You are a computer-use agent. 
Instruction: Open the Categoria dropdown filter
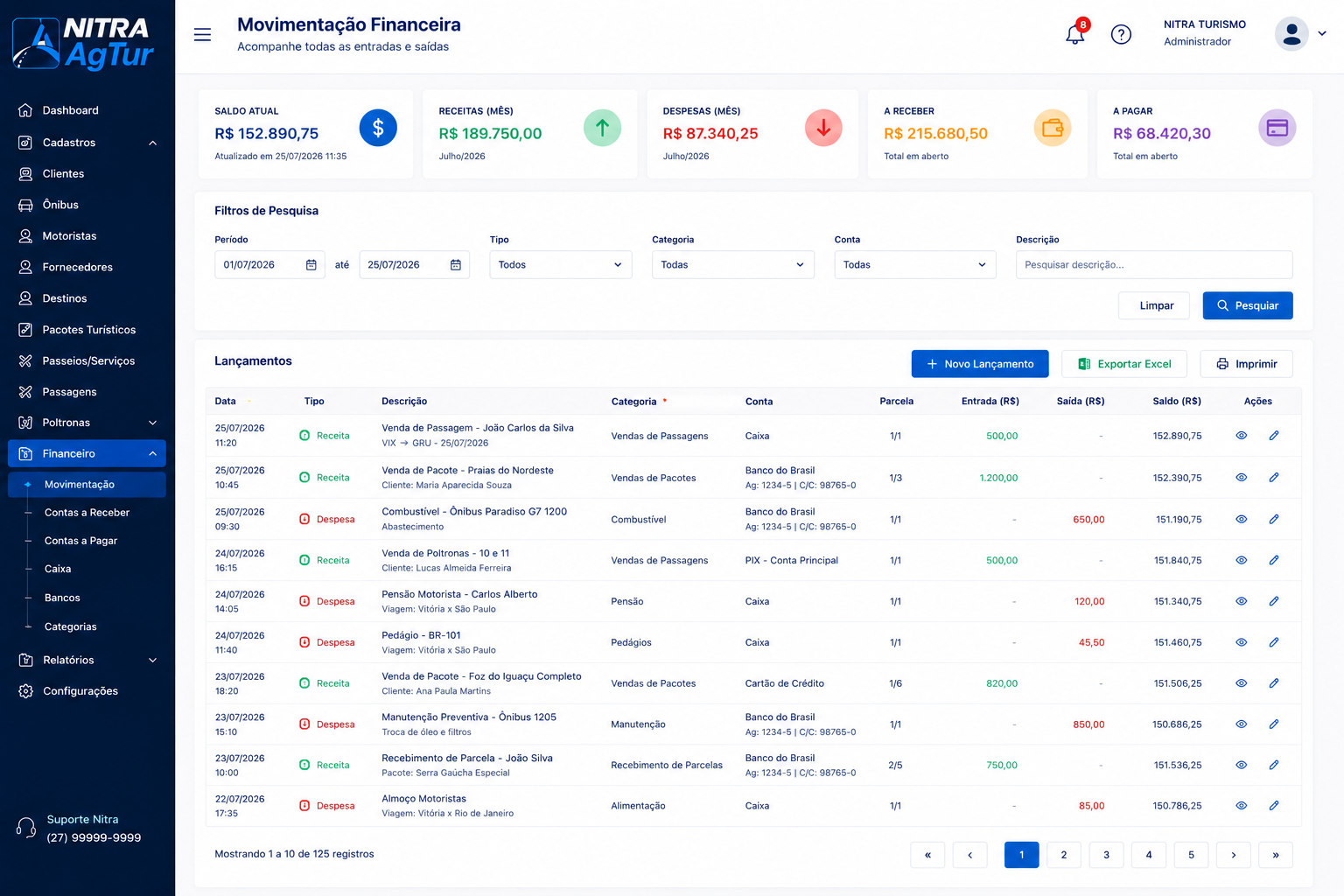(733, 265)
